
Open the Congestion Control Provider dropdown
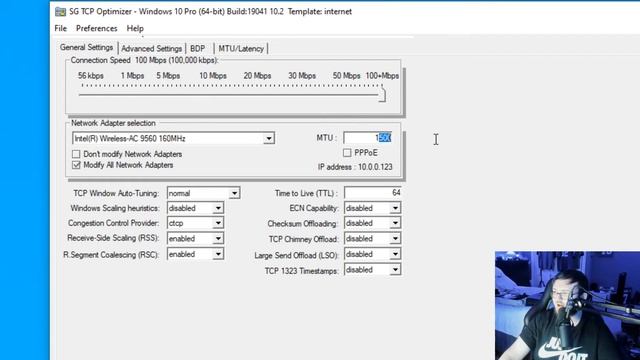point(195,223)
